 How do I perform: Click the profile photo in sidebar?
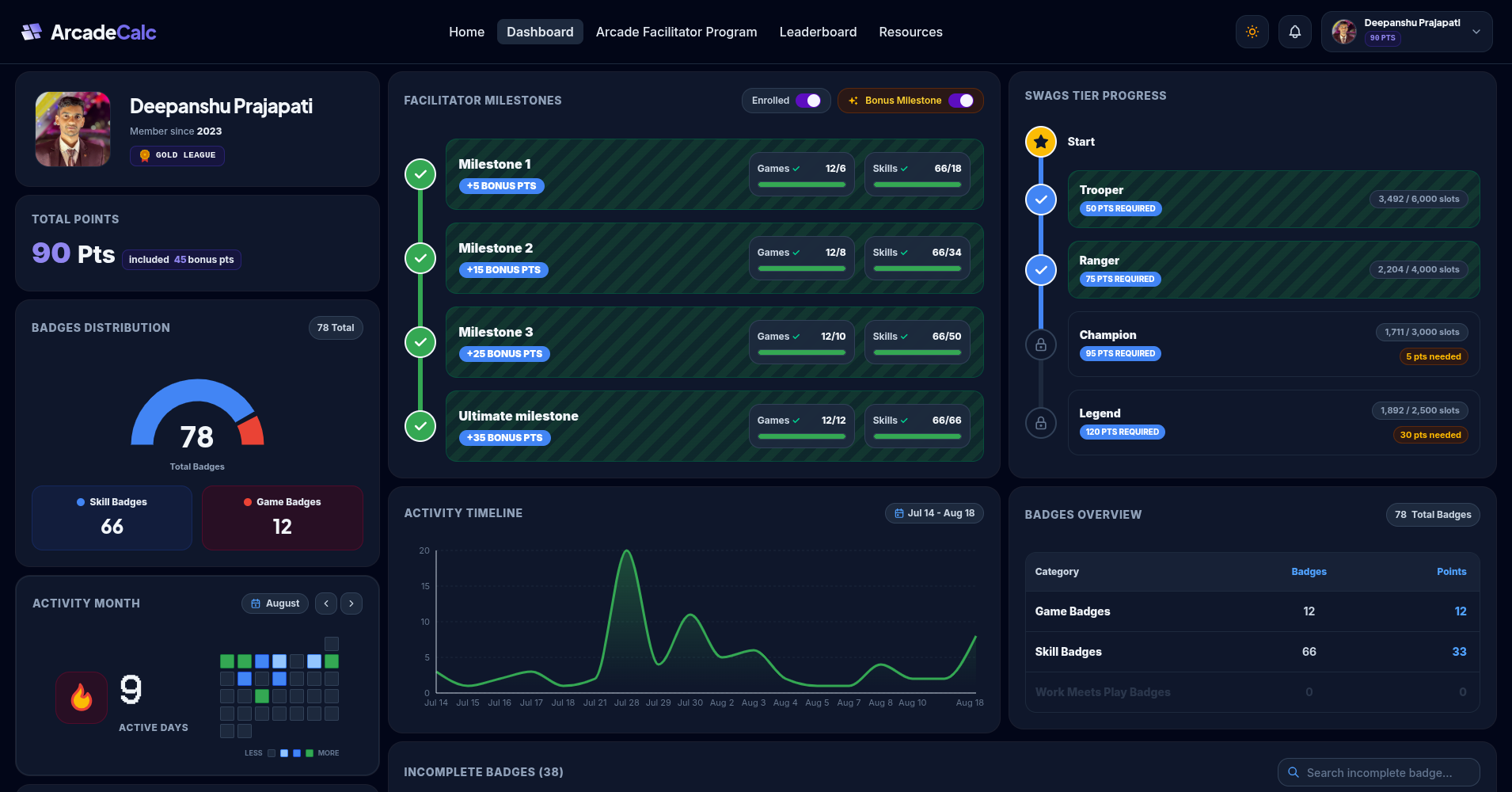tap(73, 129)
